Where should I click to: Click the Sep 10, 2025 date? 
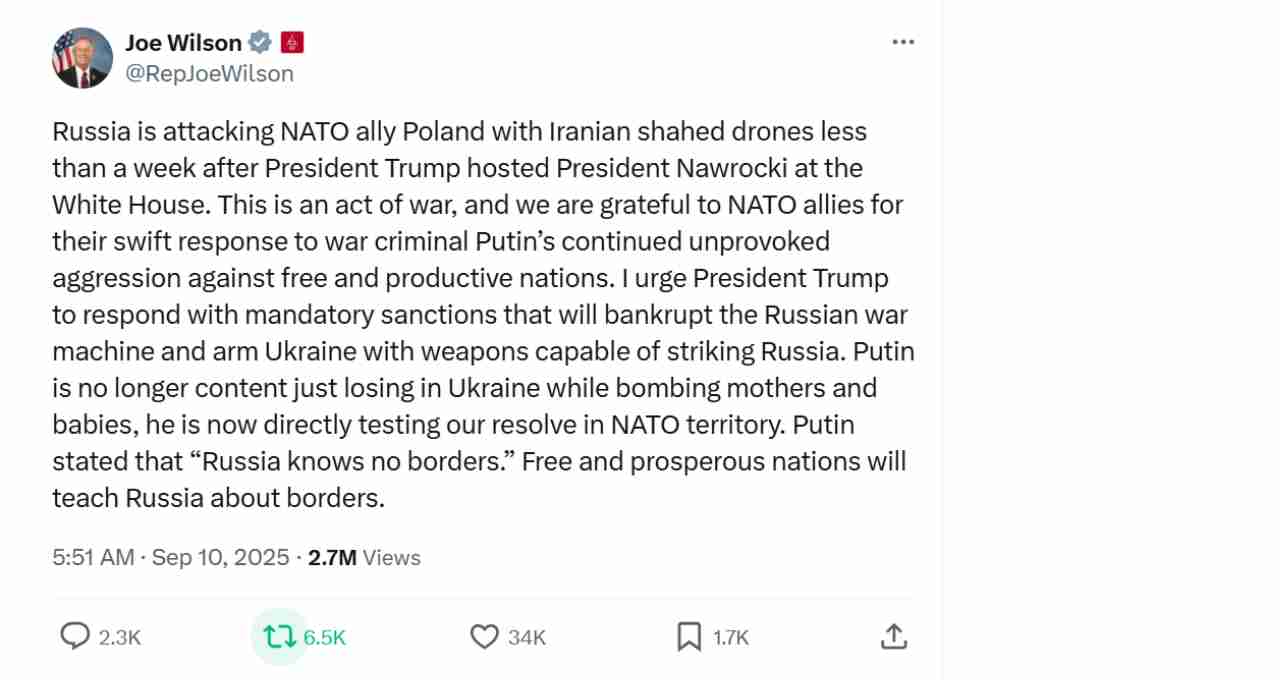(x=220, y=557)
